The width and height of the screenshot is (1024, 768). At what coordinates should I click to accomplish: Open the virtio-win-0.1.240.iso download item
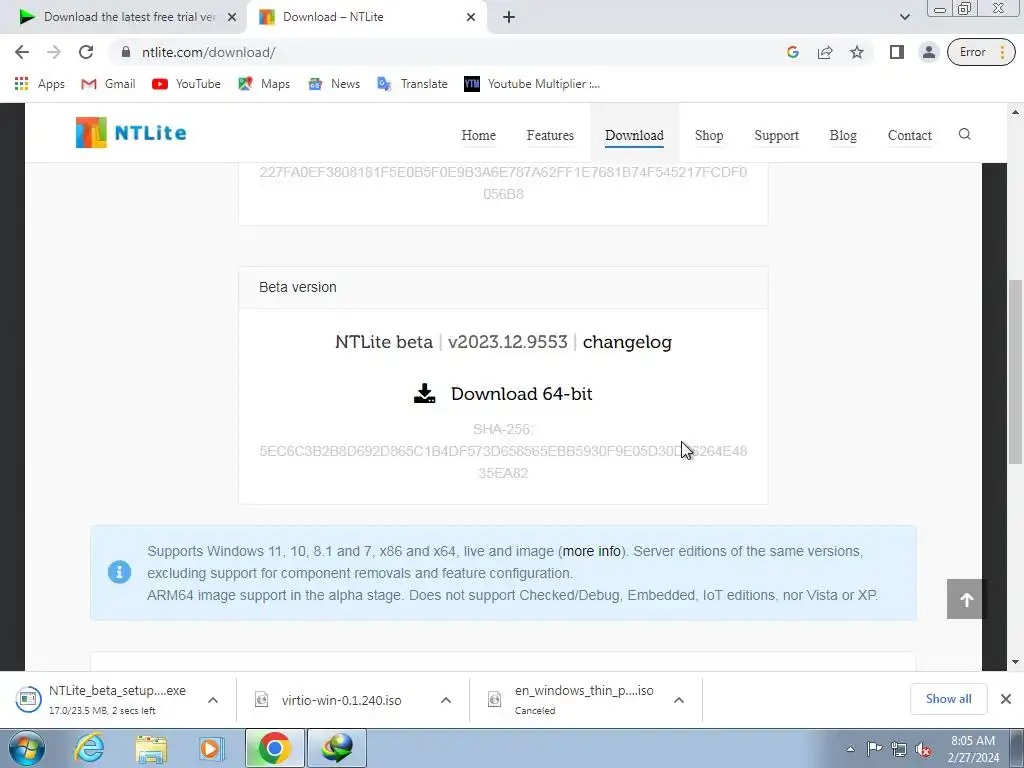330,700
